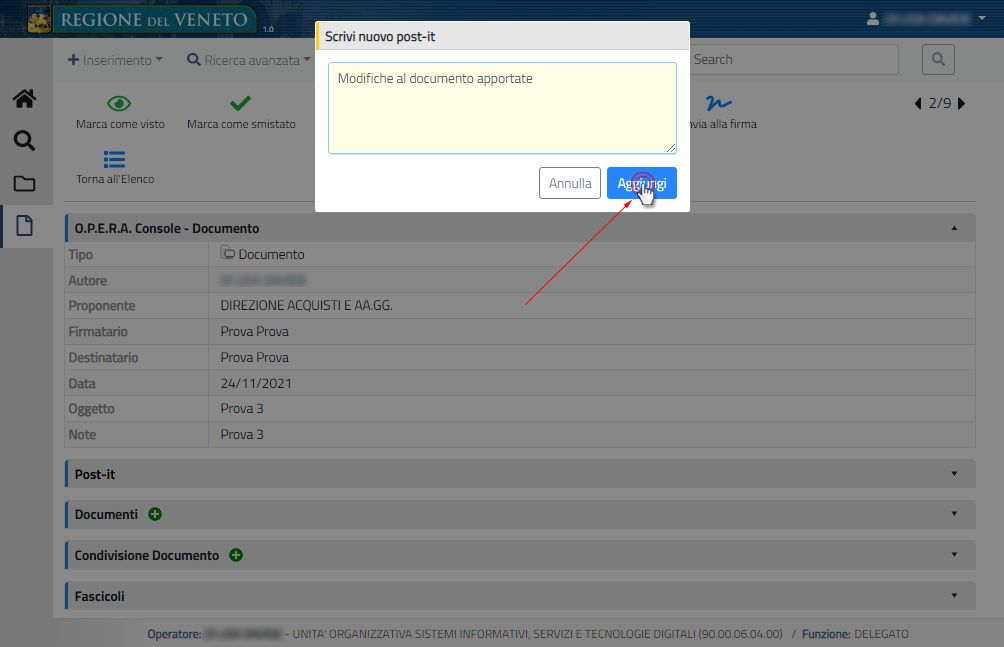The image size is (1004, 647).
Task: Open the Inserimento dropdown menu
Action: pyautogui.click(x=115, y=60)
